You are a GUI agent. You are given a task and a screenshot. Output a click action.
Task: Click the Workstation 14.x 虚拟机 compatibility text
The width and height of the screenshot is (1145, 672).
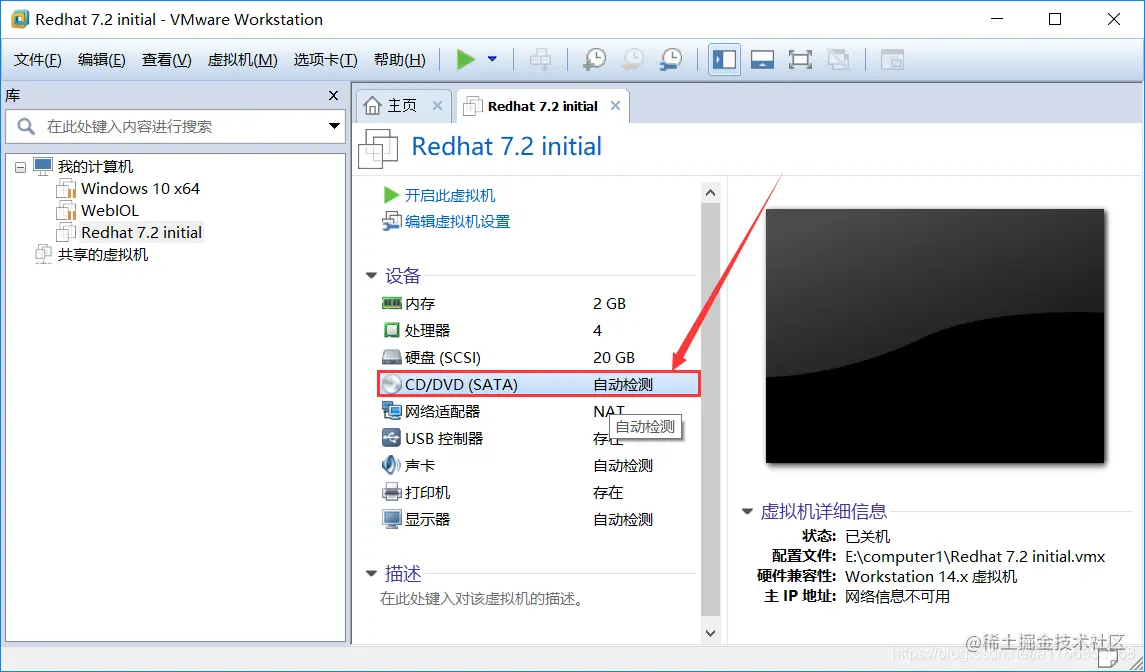(931, 576)
